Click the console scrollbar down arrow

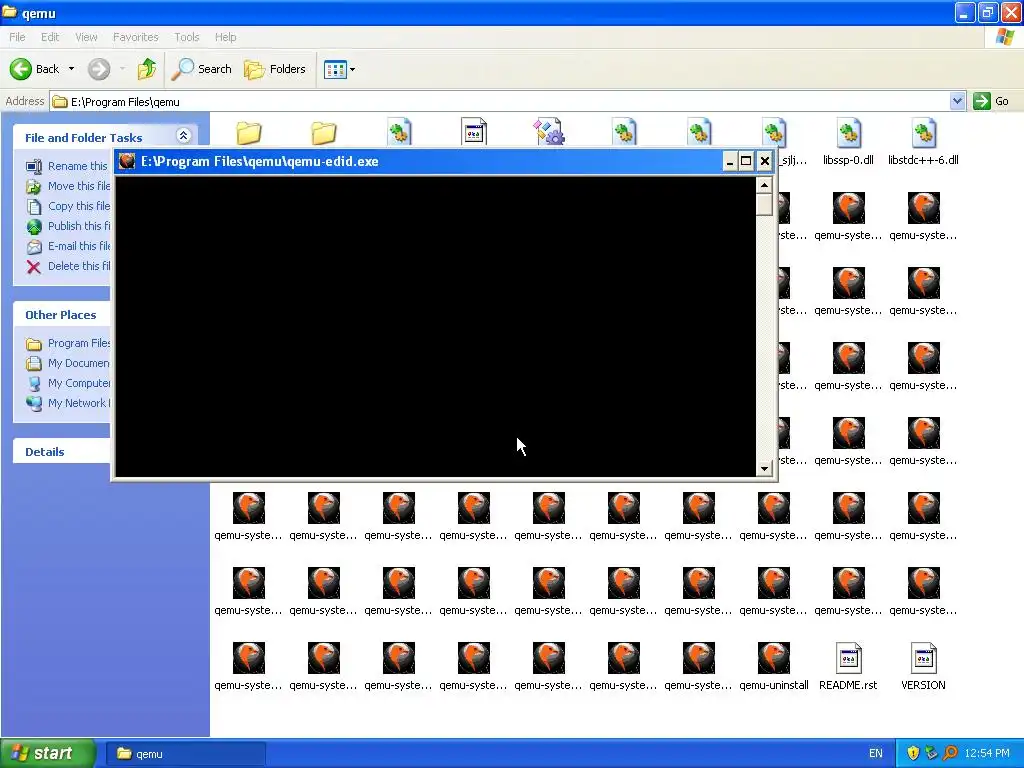coord(764,468)
